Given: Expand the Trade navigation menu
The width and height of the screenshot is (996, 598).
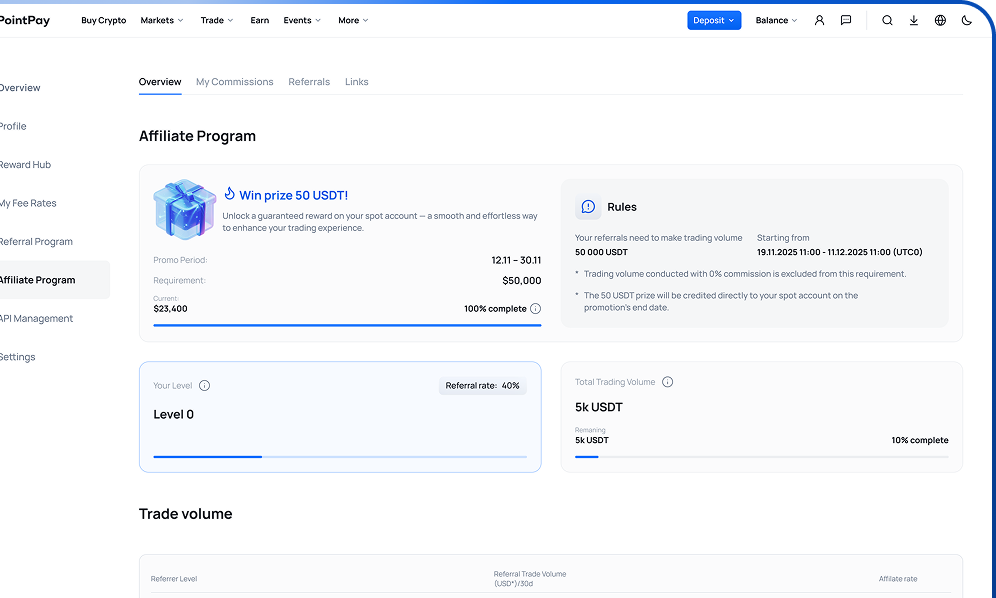Looking at the screenshot, I should [x=217, y=20].
